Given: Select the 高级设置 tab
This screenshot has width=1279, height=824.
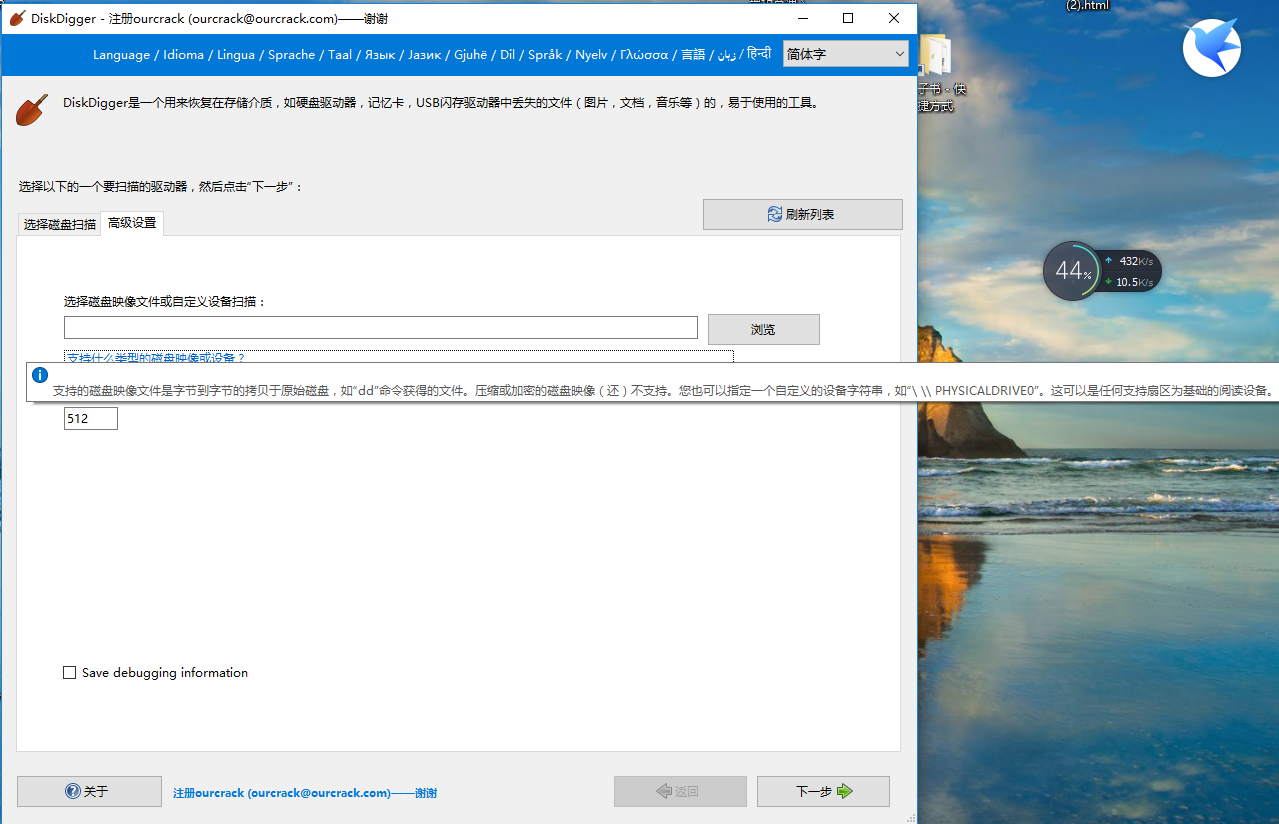Looking at the screenshot, I should [x=132, y=223].
